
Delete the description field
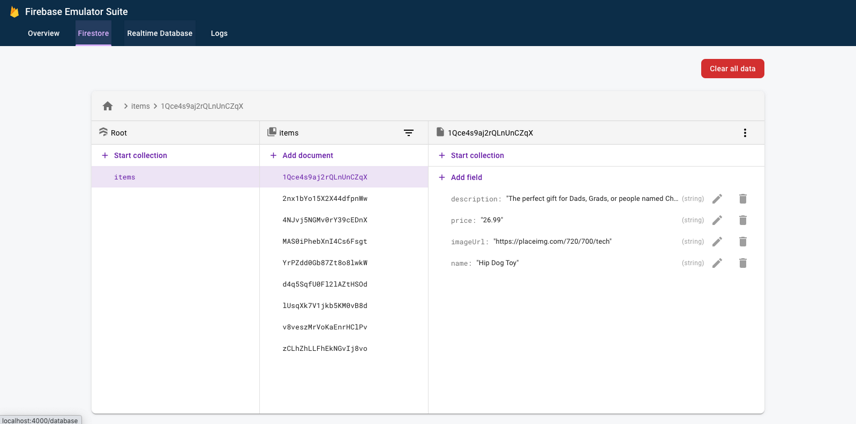[743, 199]
